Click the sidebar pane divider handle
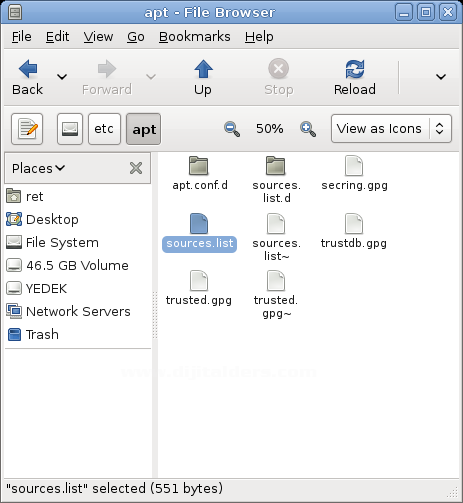The image size is (463, 503). [x=155, y=315]
